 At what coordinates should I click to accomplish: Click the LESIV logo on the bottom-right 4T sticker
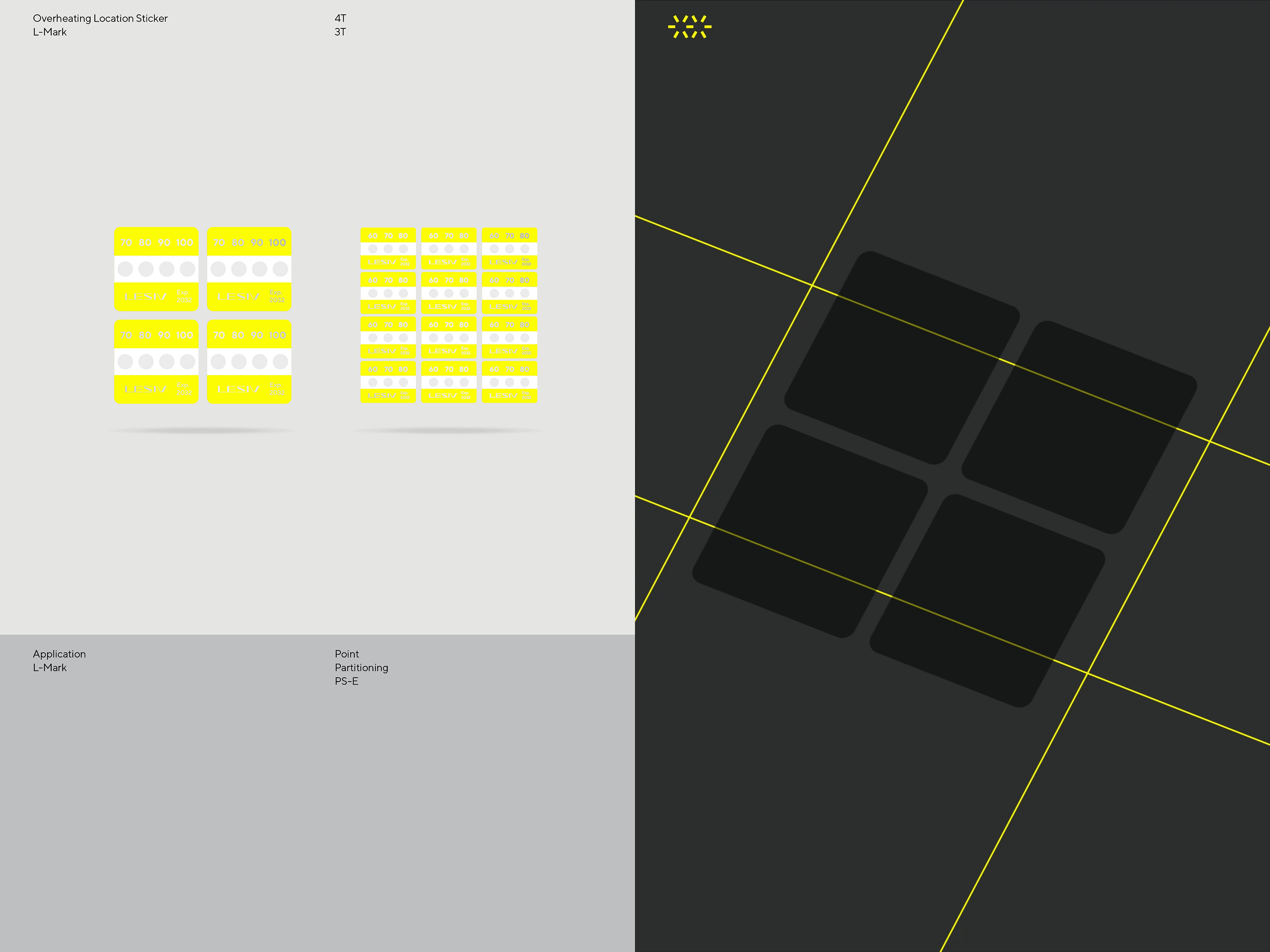click(238, 389)
